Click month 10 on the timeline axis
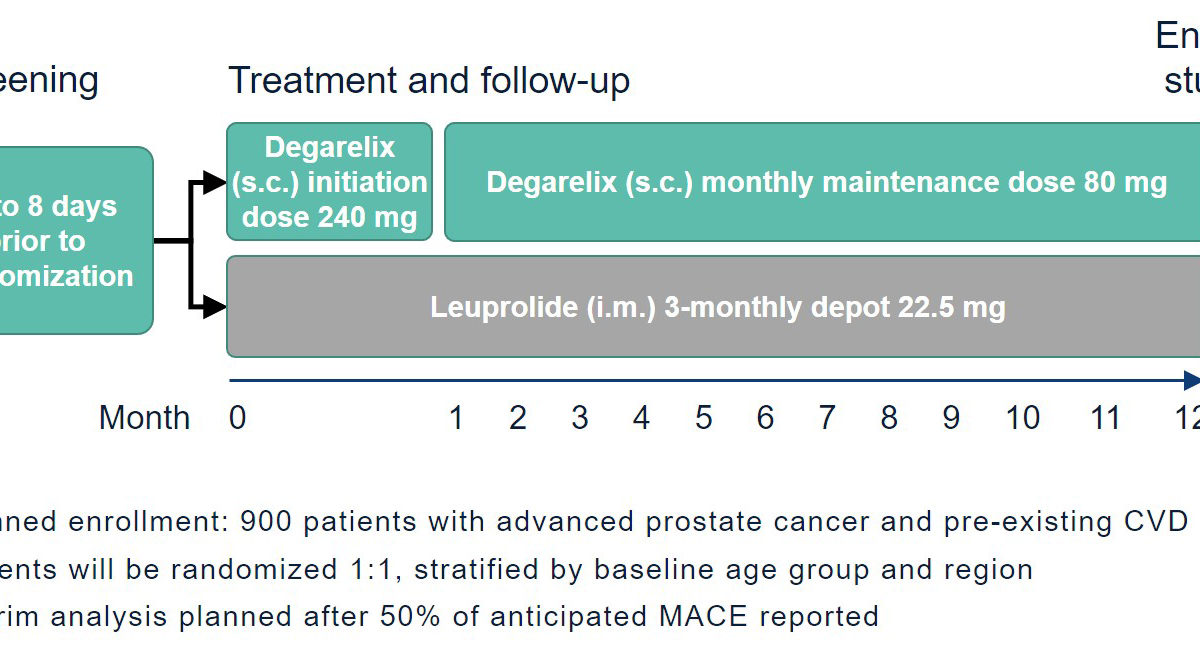This screenshot has height=651, width=1200. click(x=1022, y=417)
